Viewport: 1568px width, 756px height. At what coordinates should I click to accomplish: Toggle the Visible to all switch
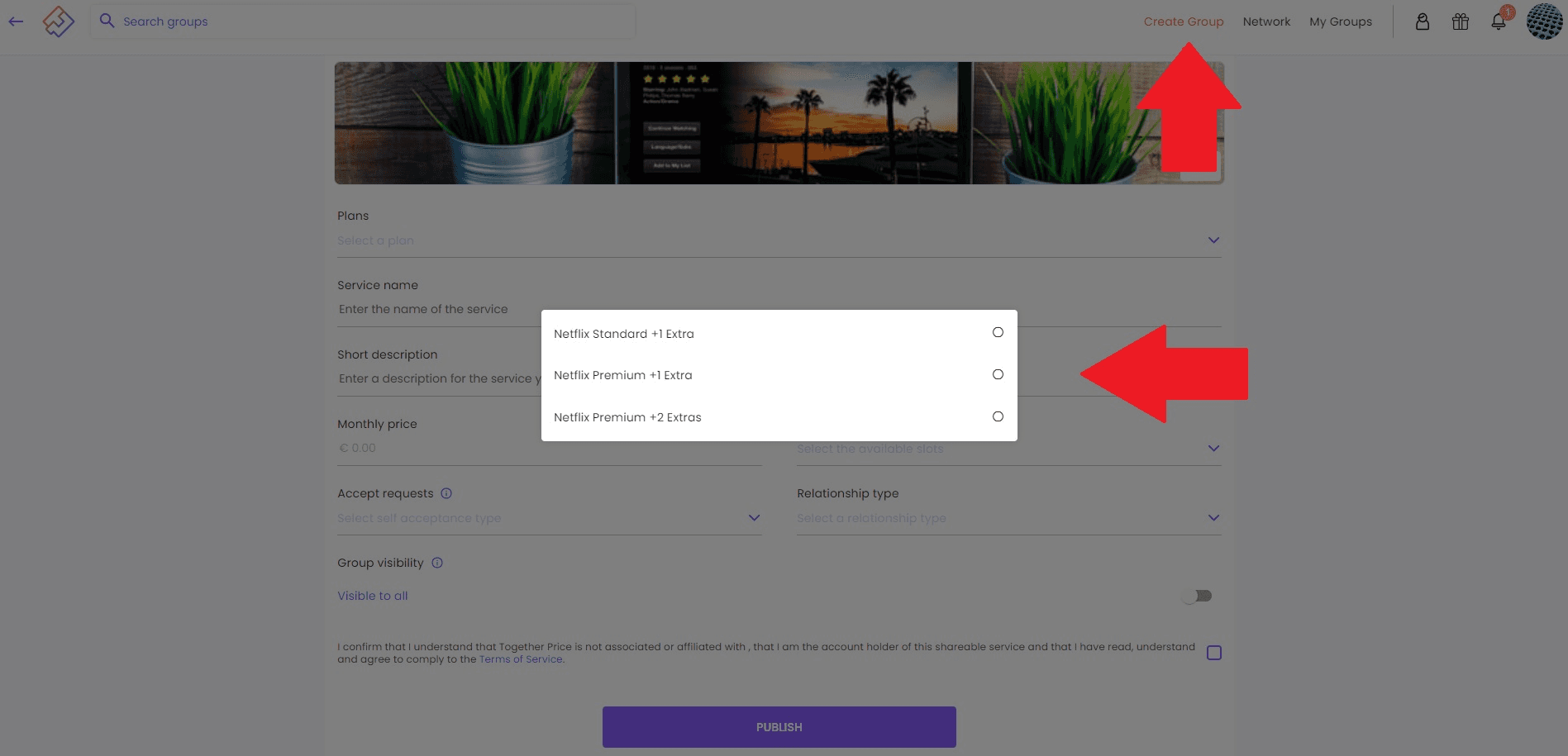click(x=1197, y=596)
